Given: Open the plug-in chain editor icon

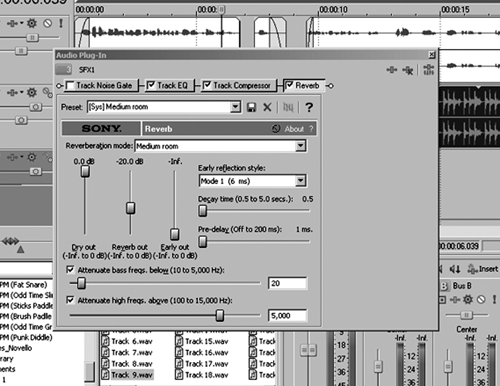Looking at the screenshot, I should click(391, 70).
